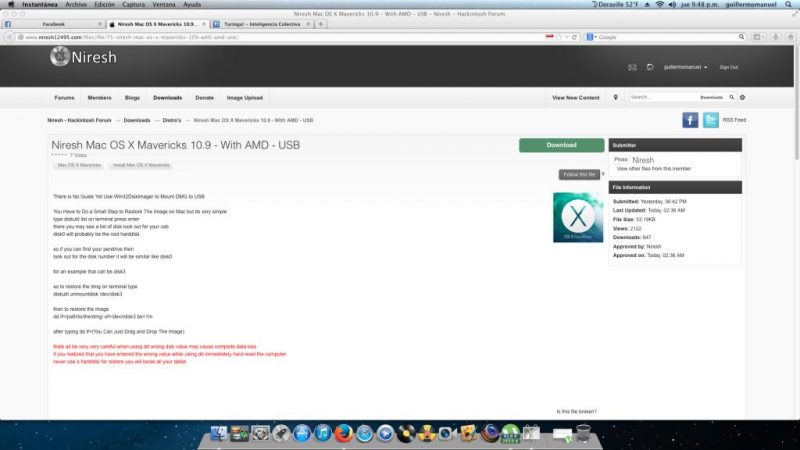Viewport: 800px width, 450px height.
Task: Open Finder from the dock
Action: point(218,433)
